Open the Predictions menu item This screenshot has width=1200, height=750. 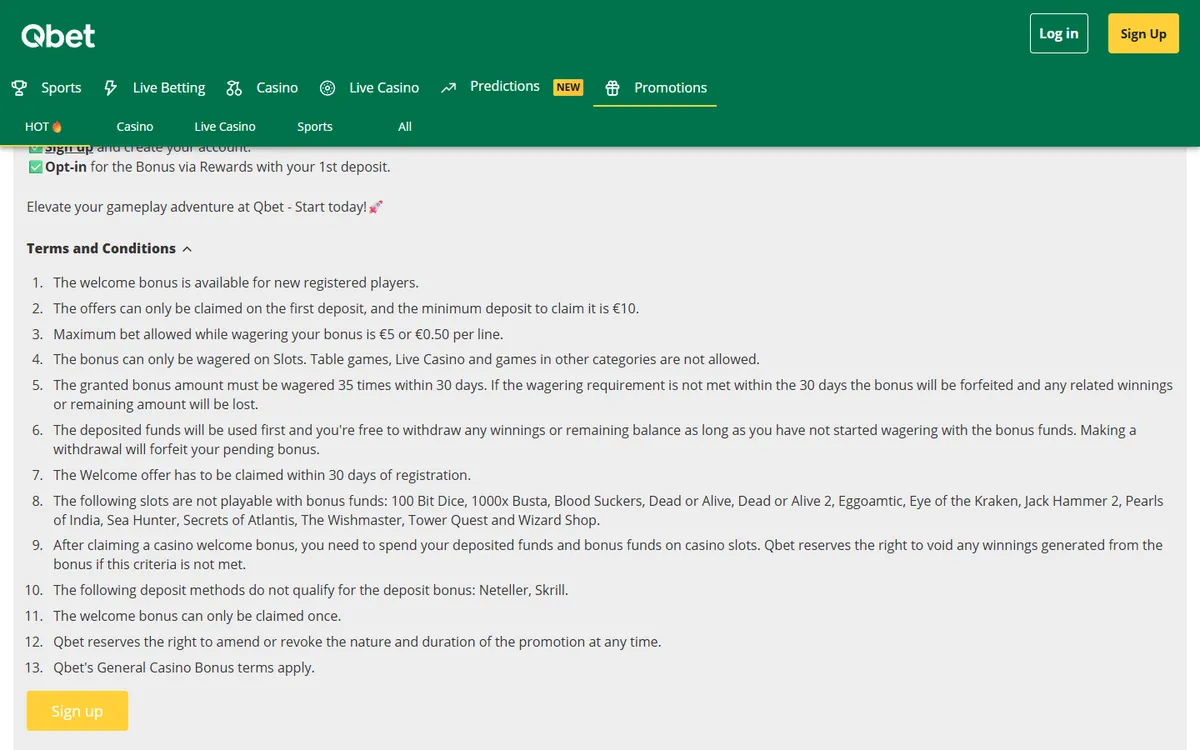505,87
